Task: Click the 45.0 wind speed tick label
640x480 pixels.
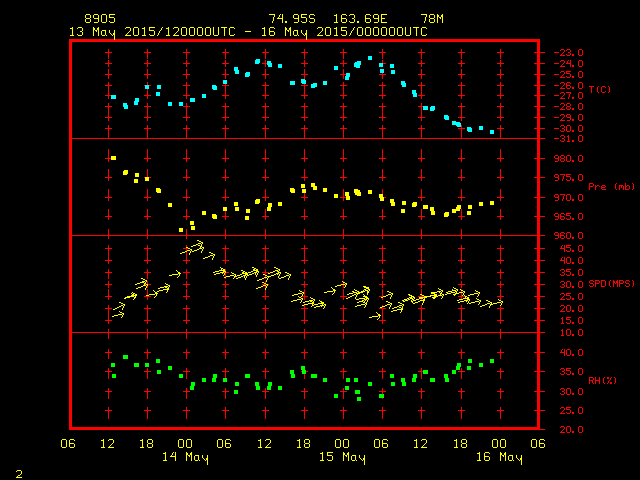Action: 571,249
